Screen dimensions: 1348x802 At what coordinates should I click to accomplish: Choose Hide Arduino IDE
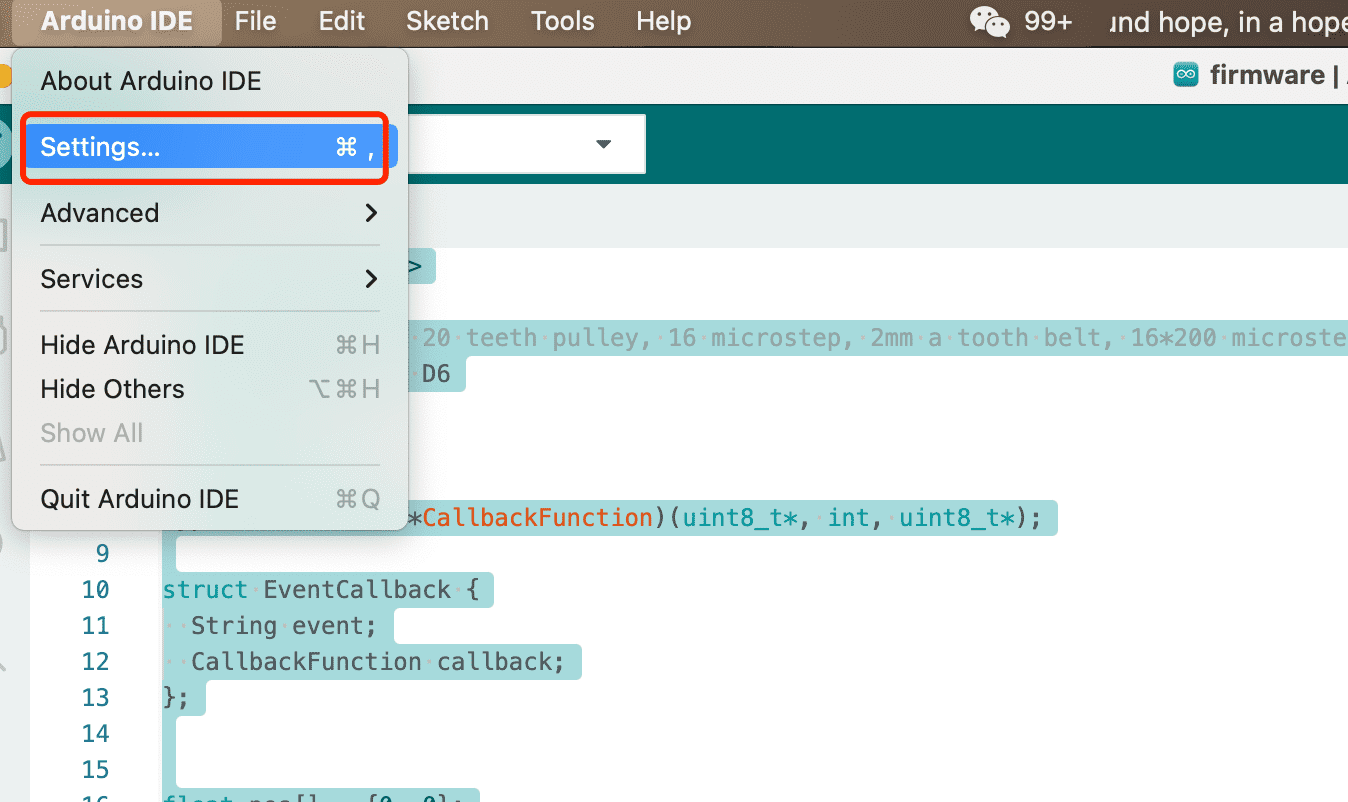[x=209, y=345]
